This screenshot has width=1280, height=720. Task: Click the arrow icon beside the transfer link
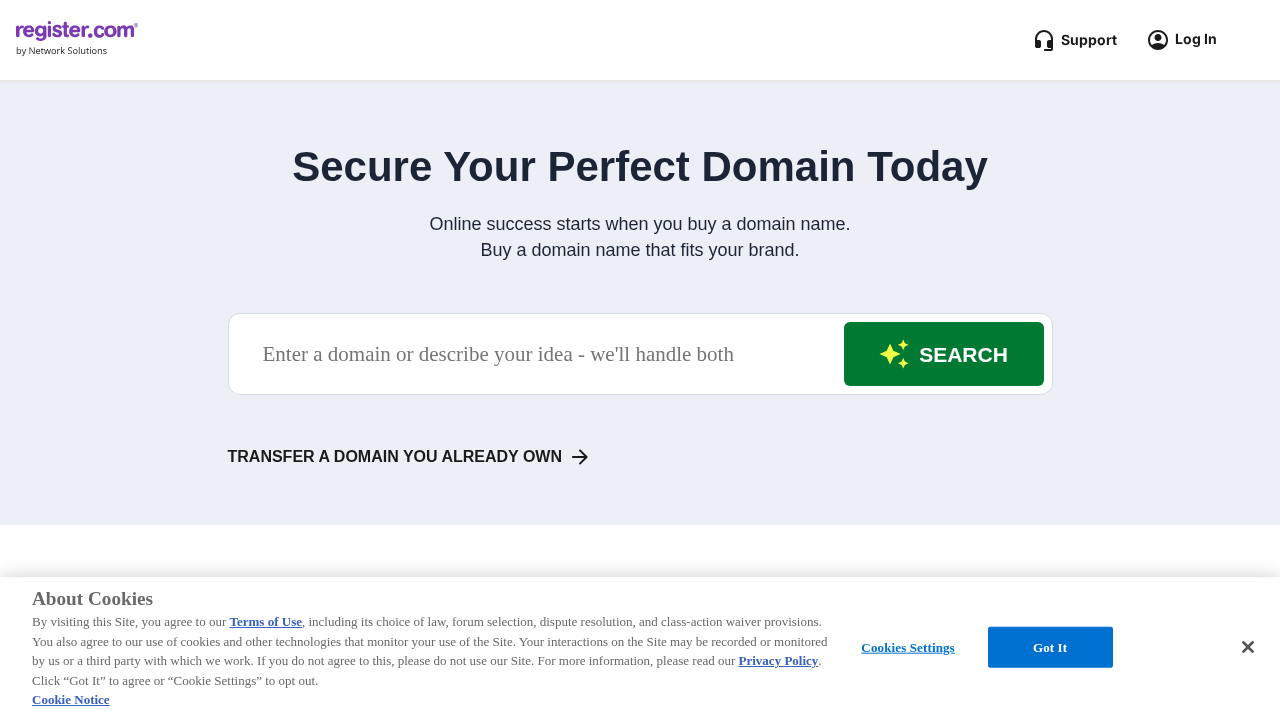(x=580, y=457)
